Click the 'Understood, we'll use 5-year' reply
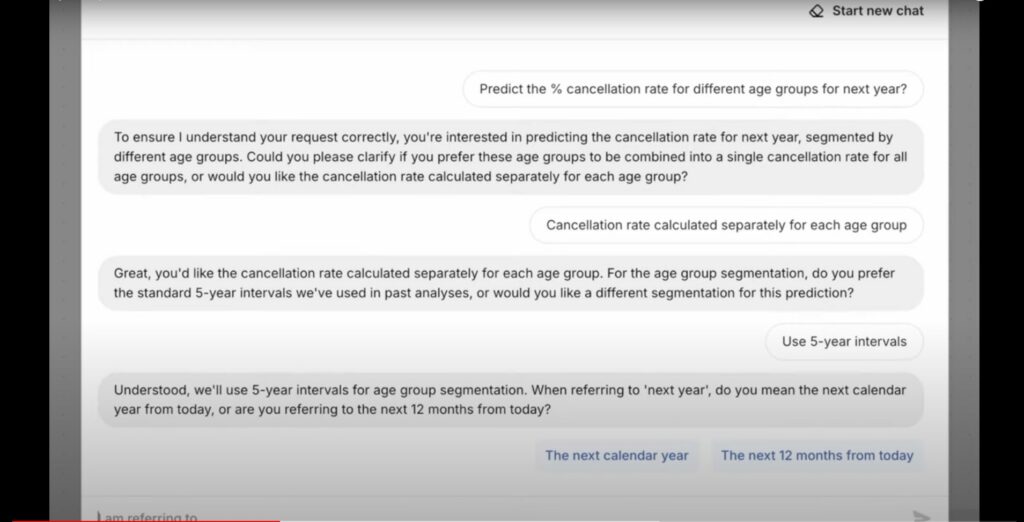The width and height of the screenshot is (1024, 522). [511, 400]
